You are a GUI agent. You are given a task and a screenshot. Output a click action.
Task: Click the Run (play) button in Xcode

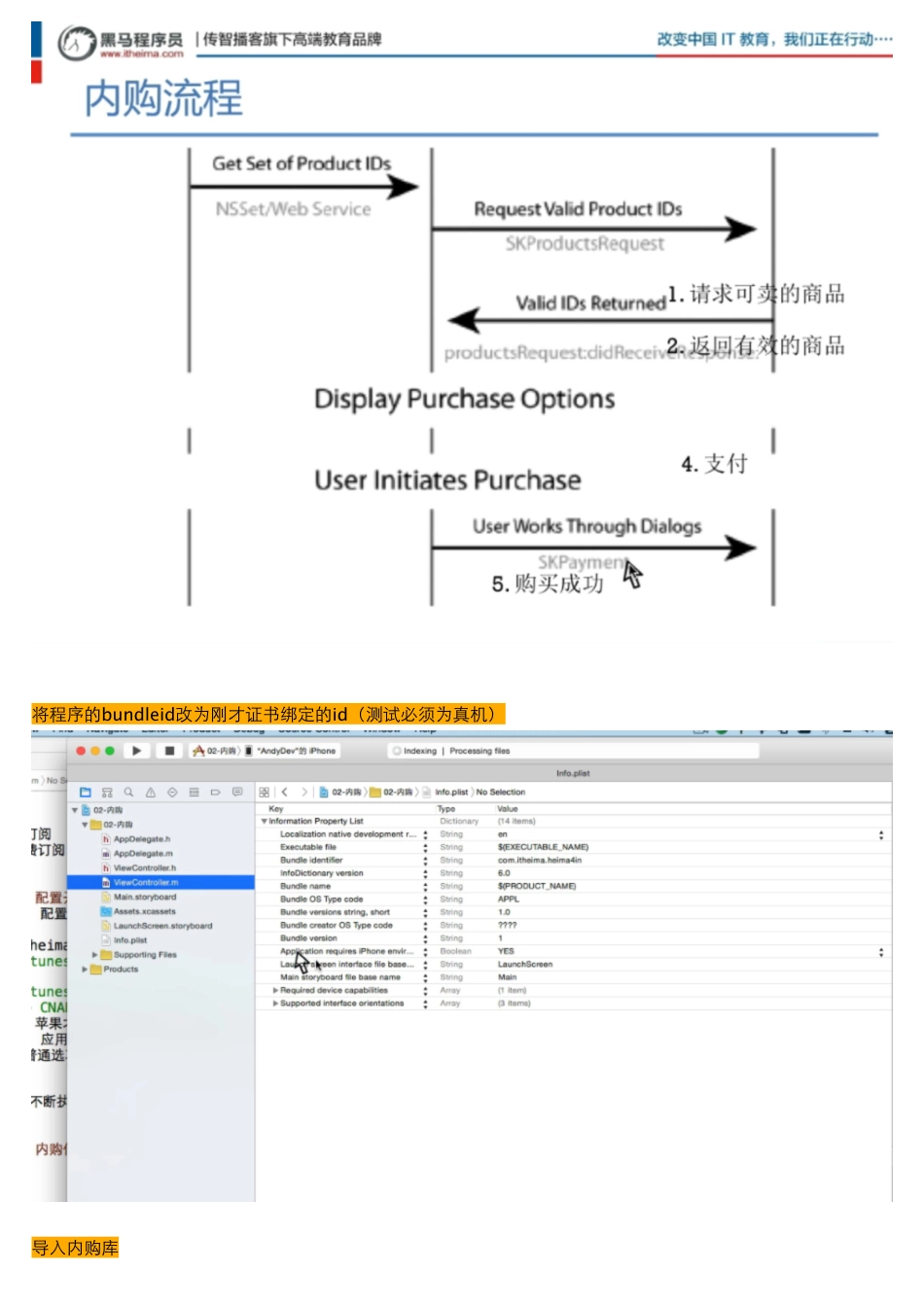[x=136, y=751]
